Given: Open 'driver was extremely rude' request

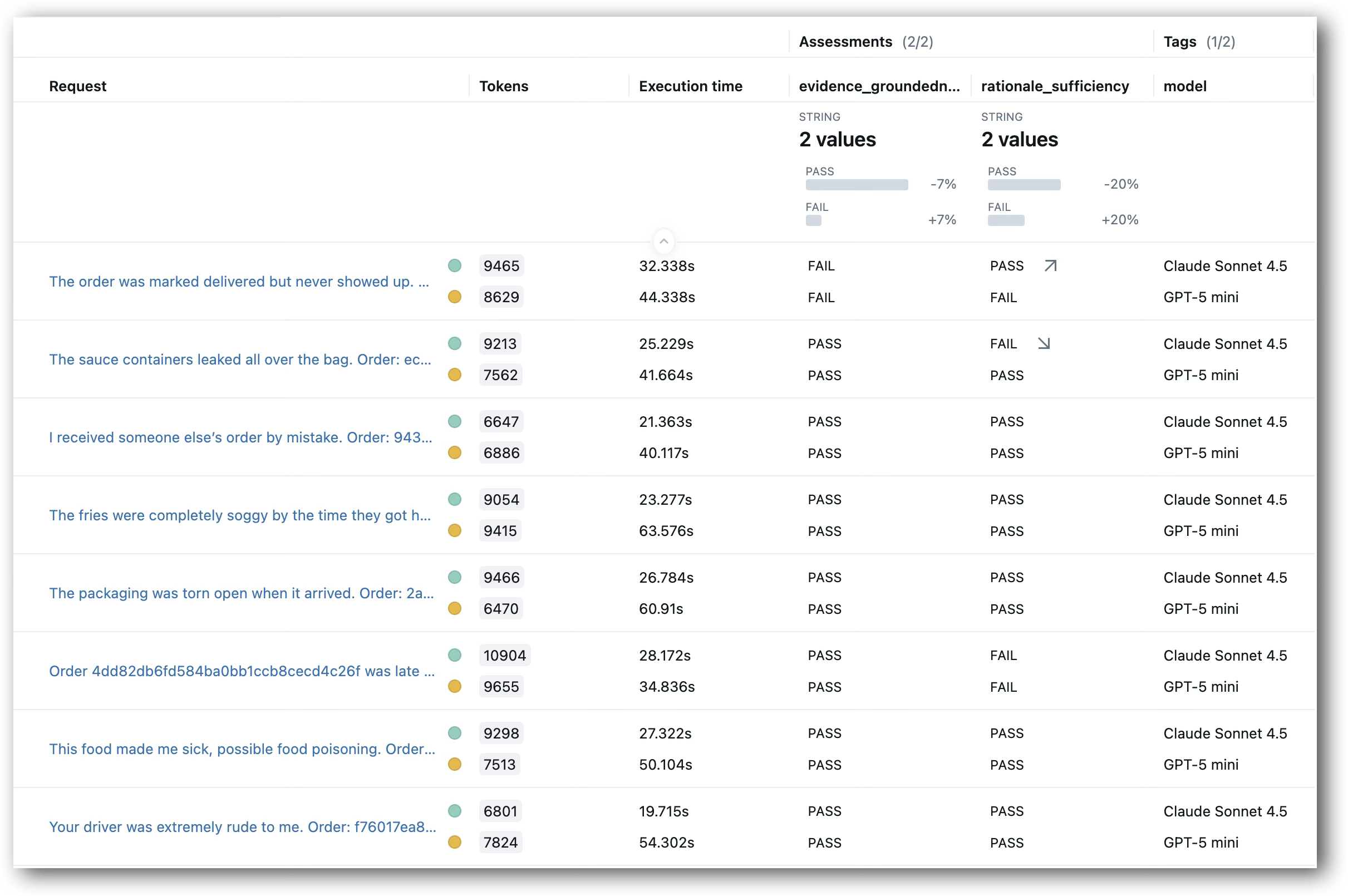Looking at the screenshot, I should [242, 827].
